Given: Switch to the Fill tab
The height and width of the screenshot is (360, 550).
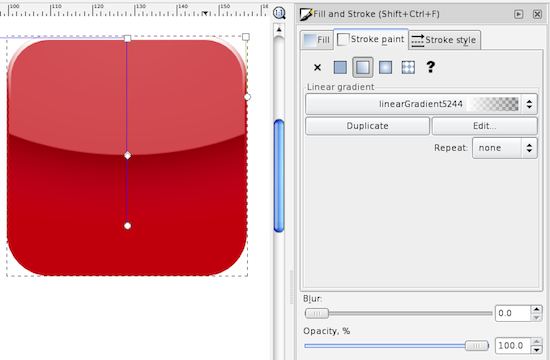Looking at the screenshot, I should click(x=317, y=40).
